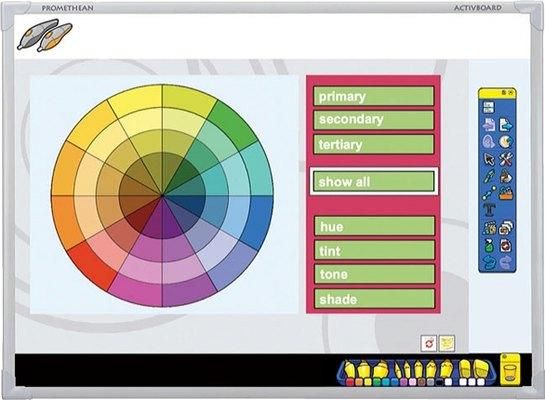Image resolution: width=545 pixels, height=400 pixels.
Task: Pick the orange swatch in the pen tray
Action: pos(359,382)
